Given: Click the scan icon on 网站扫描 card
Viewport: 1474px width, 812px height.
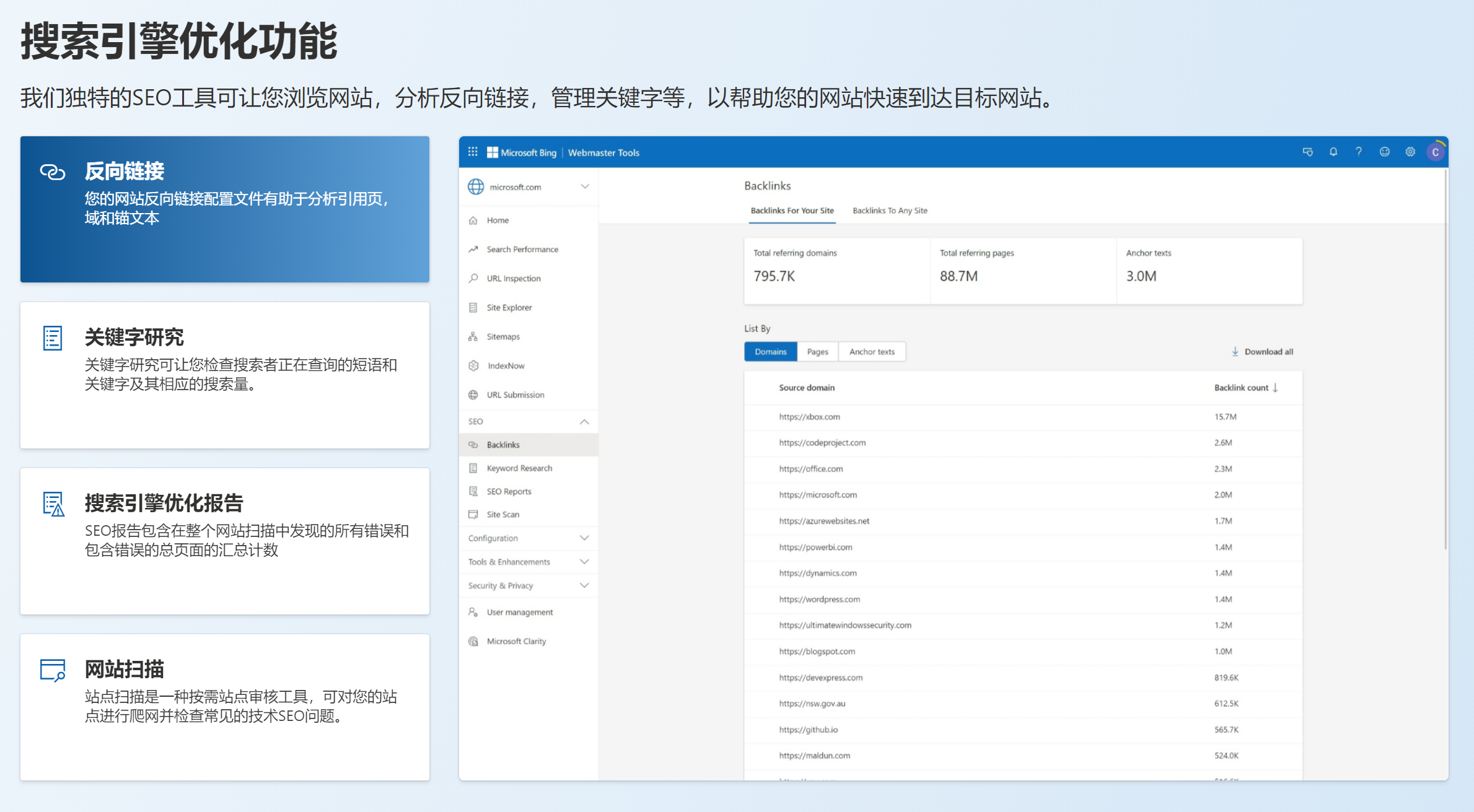Looking at the screenshot, I should (53, 670).
